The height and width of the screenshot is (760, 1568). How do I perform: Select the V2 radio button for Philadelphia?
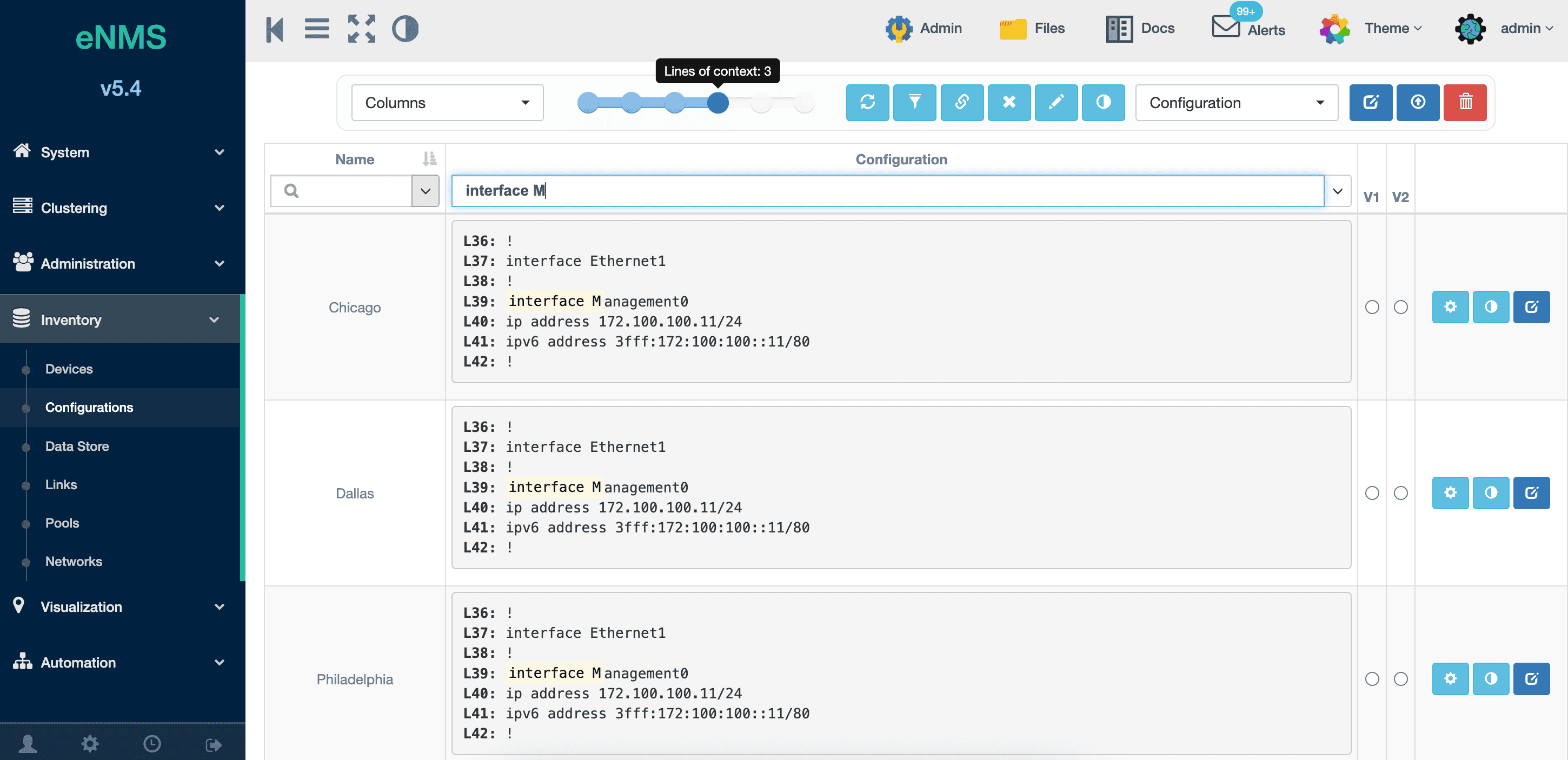click(x=1400, y=678)
